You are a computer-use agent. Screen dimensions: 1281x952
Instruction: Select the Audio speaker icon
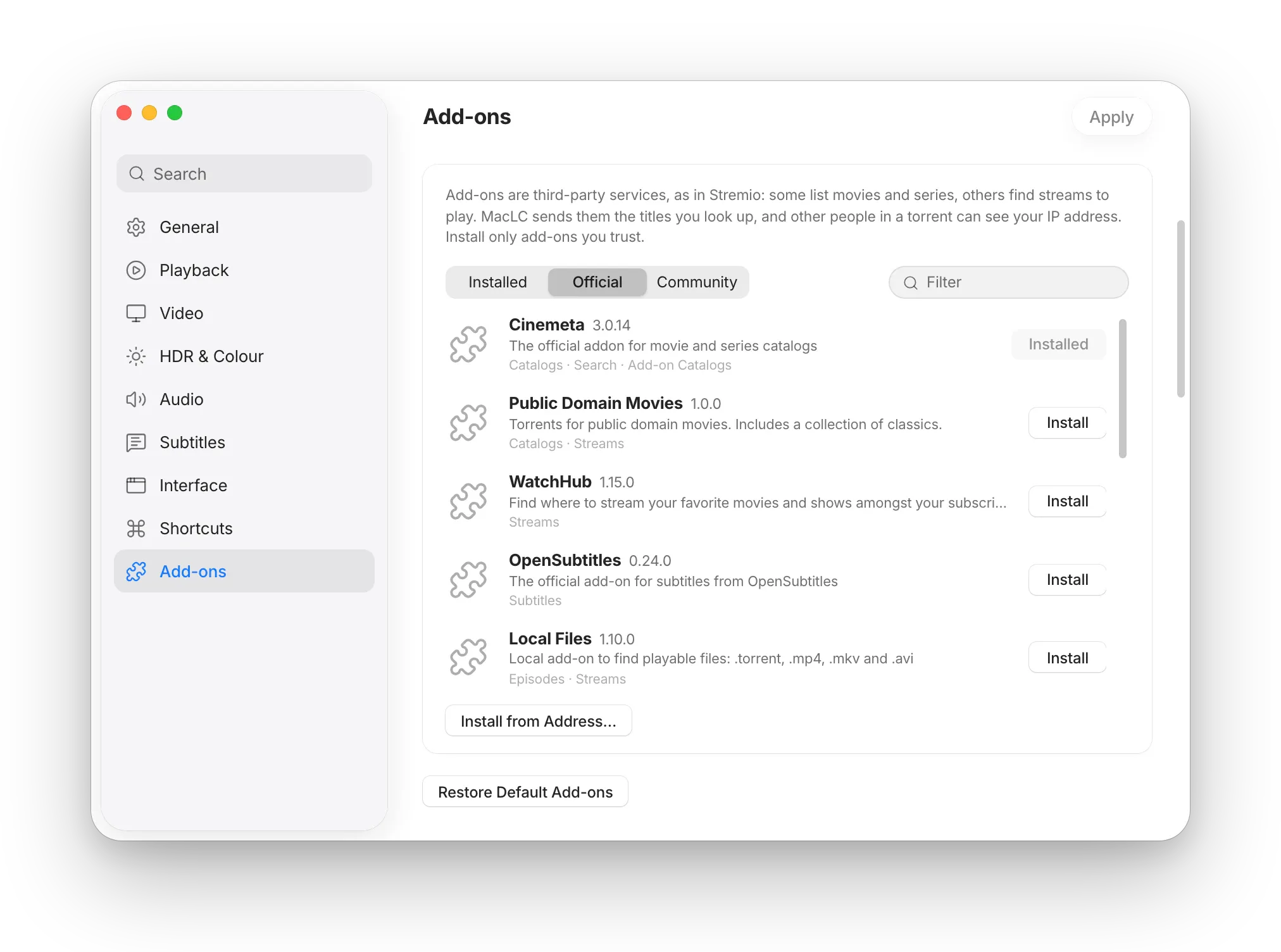[136, 399]
